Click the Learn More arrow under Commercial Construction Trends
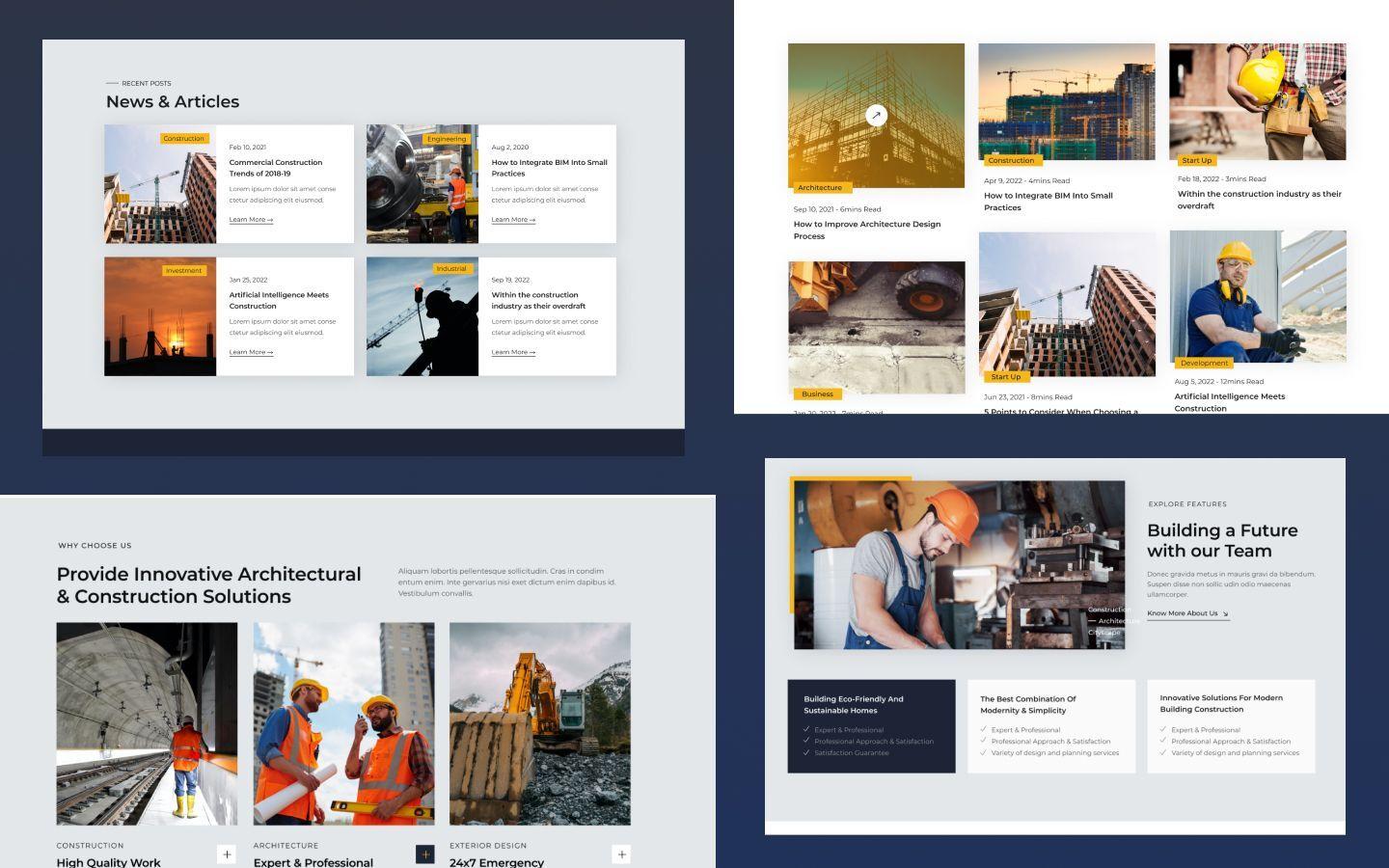 click(x=268, y=219)
